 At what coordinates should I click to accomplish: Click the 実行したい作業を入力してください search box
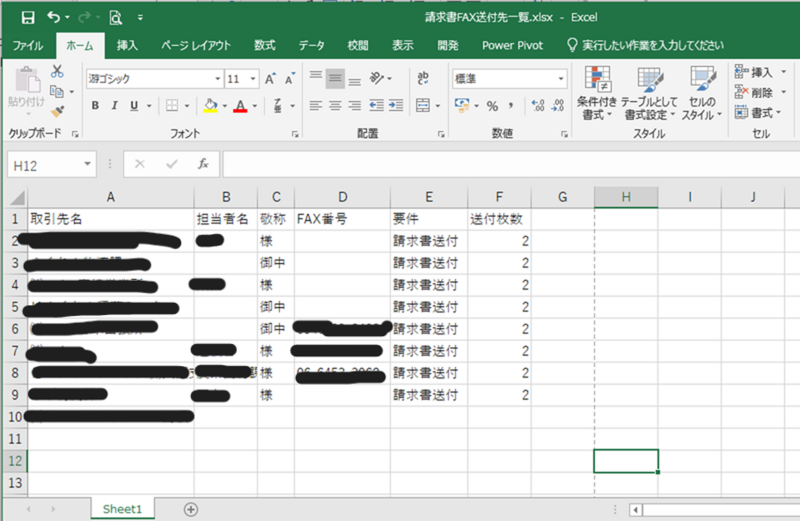click(645, 45)
